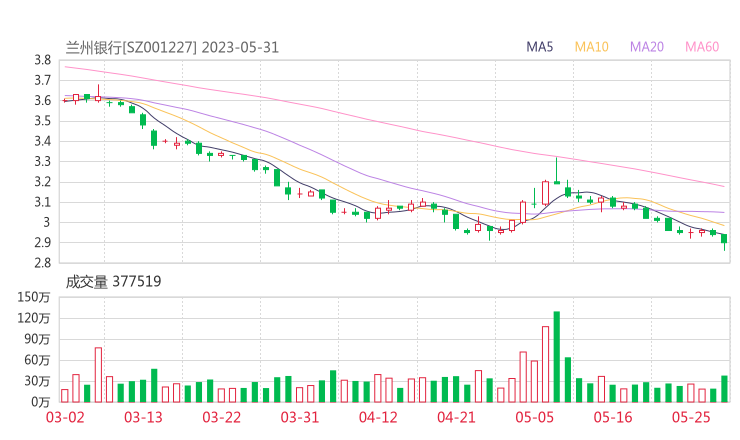
Task: Click the 60万 volume axis label
Action: click(x=37, y=360)
